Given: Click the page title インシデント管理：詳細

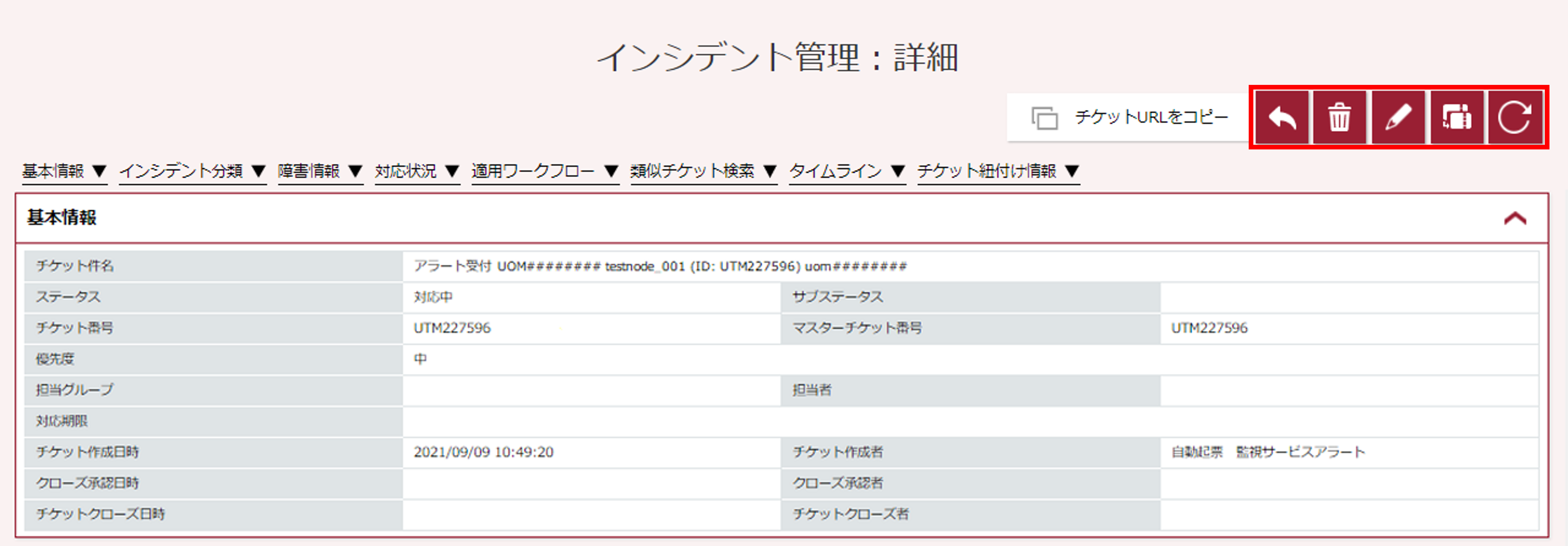Looking at the screenshot, I should pyautogui.click(x=778, y=57).
